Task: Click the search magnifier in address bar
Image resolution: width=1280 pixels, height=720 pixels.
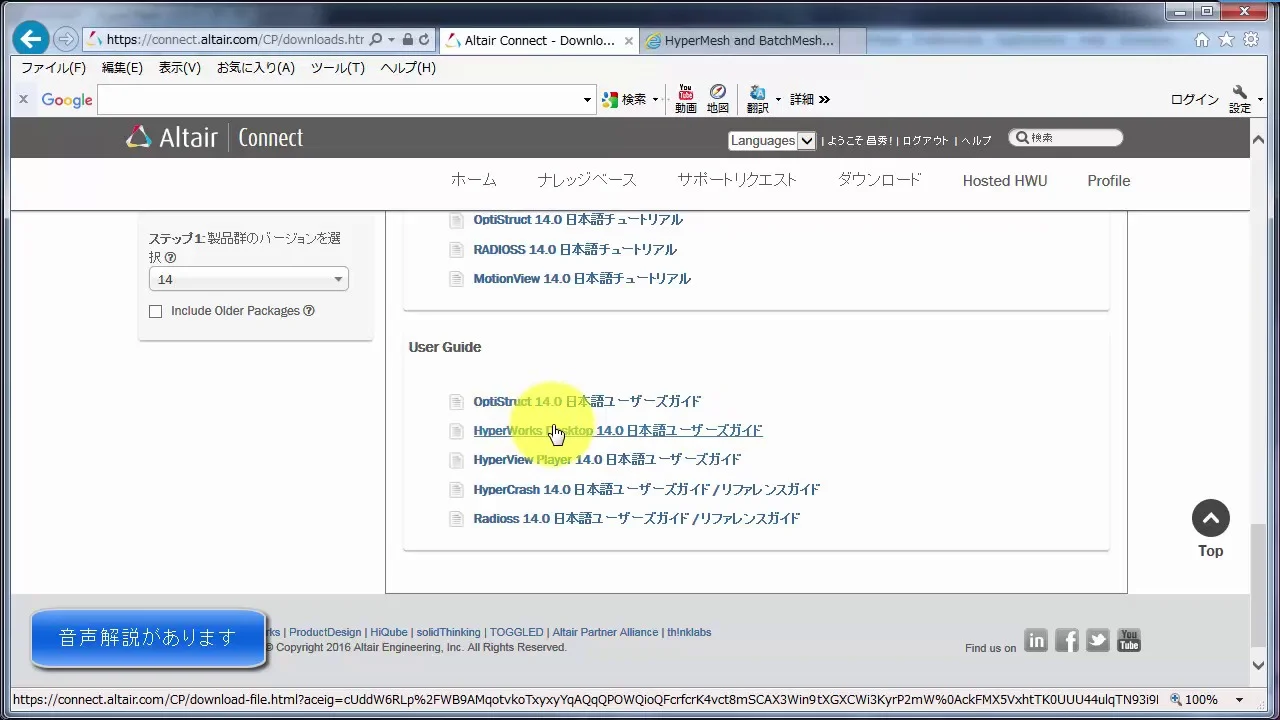Action: [376, 40]
